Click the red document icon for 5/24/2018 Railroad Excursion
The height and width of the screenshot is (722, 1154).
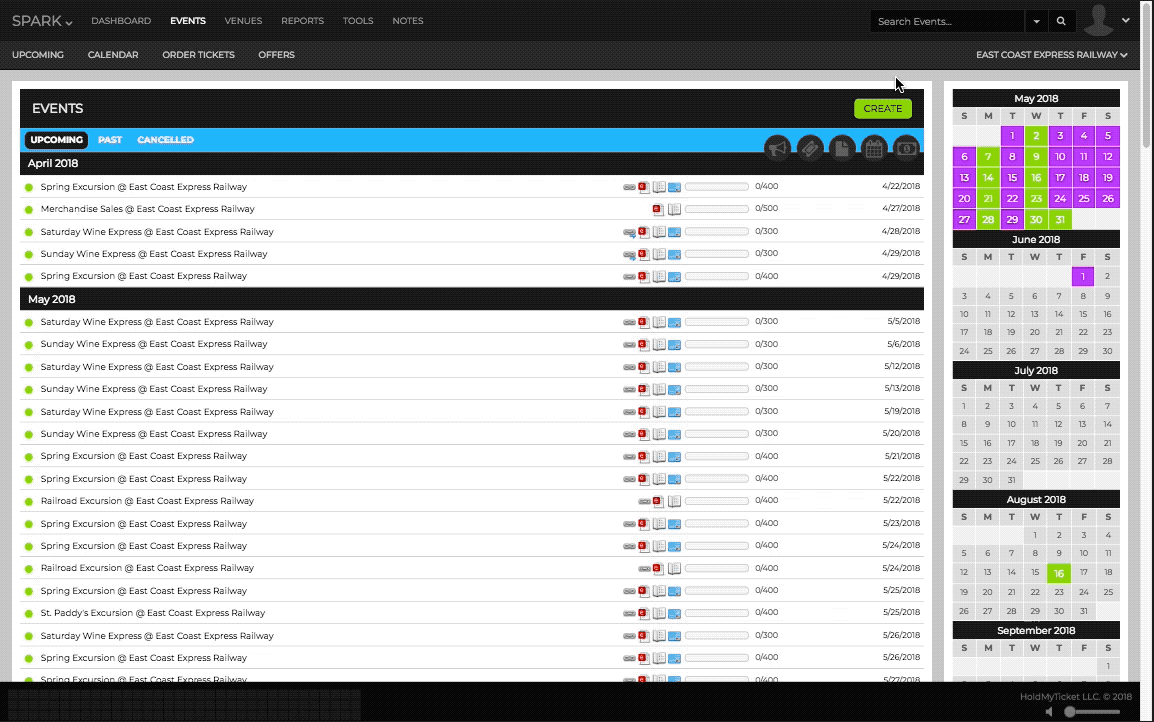(658, 569)
